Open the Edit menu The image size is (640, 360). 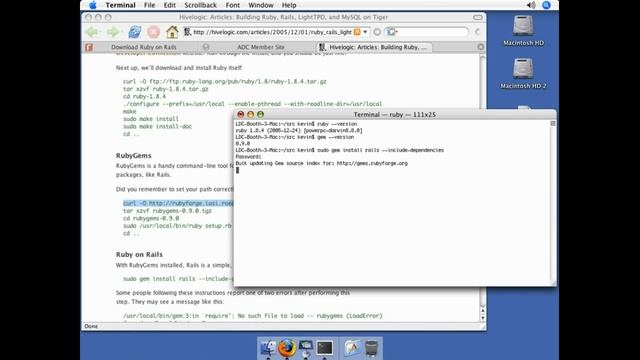(169, 5)
